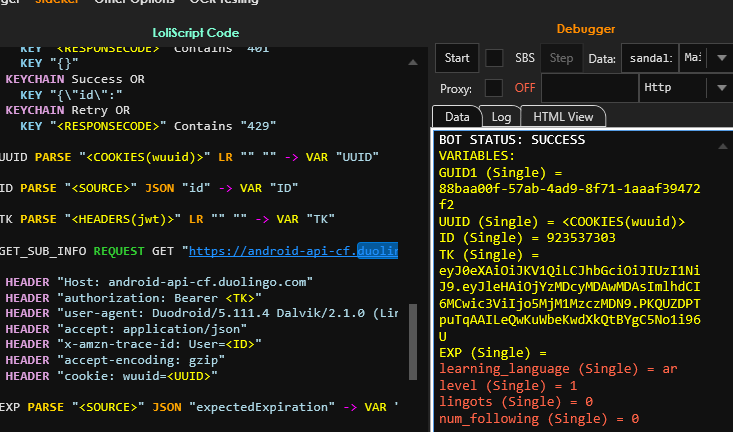Click the duolingo API URL in code
The width and height of the screenshot is (733, 432).
[293, 250]
